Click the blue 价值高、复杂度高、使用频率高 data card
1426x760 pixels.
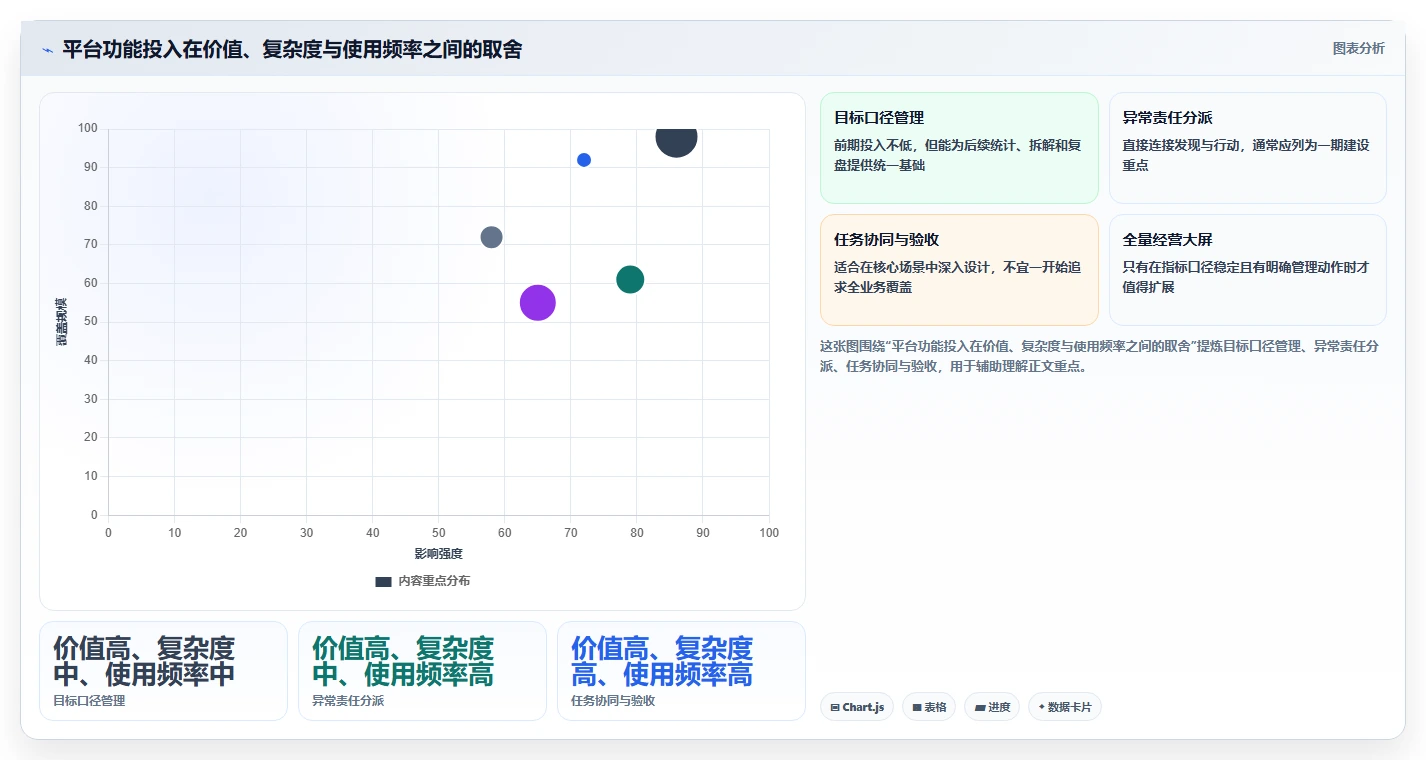tap(681, 671)
